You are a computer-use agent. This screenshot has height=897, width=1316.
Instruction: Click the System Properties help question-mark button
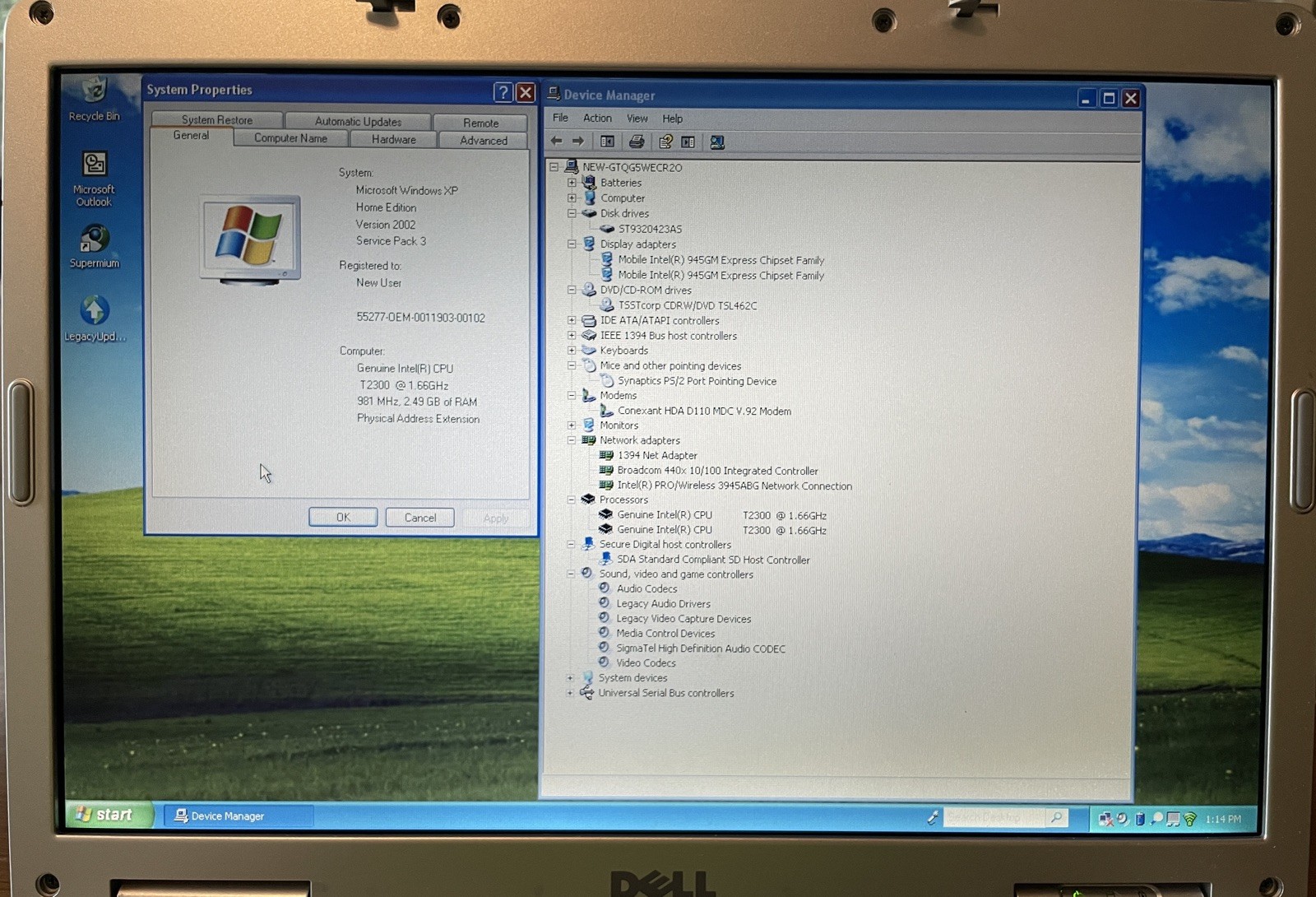point(503,92)
